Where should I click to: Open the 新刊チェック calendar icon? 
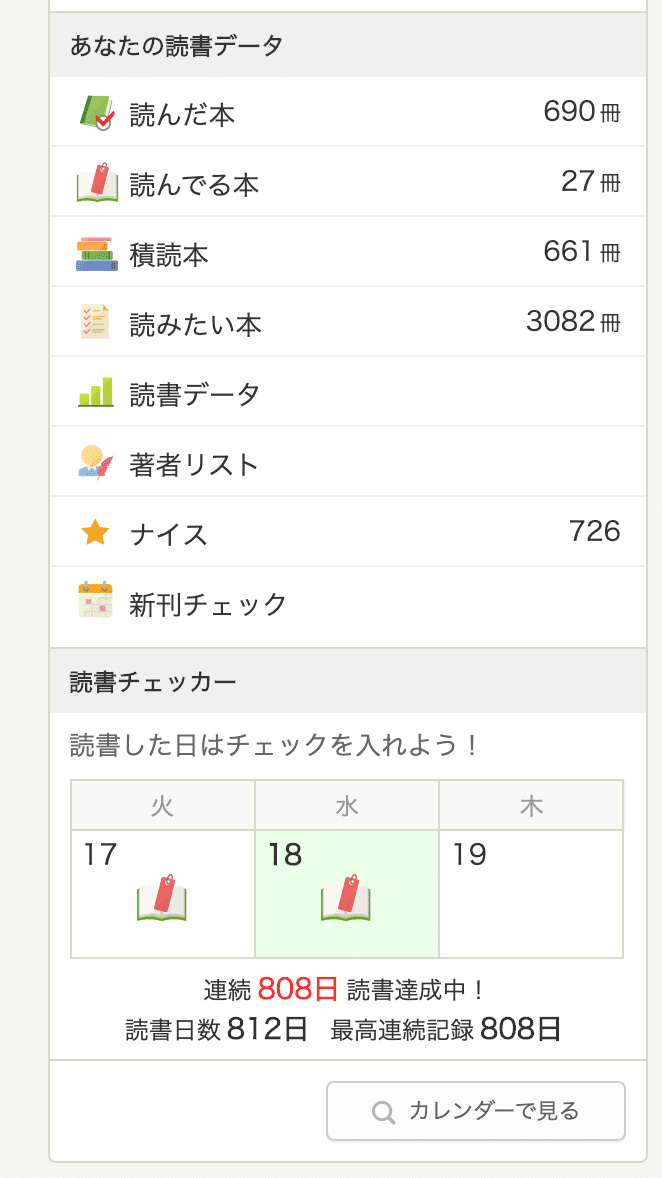click(x=95, y=600)
